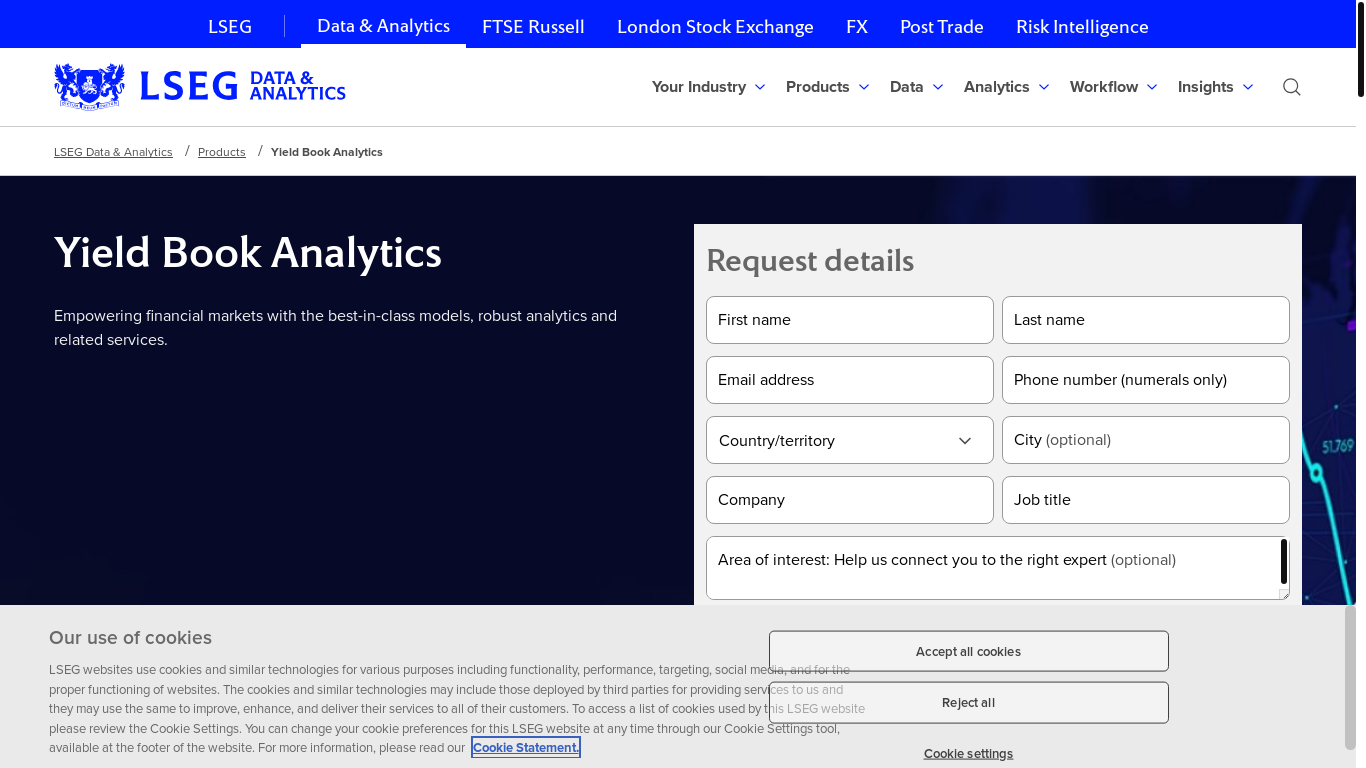Click the cookie banner scrollbar

click(1351, 677)
